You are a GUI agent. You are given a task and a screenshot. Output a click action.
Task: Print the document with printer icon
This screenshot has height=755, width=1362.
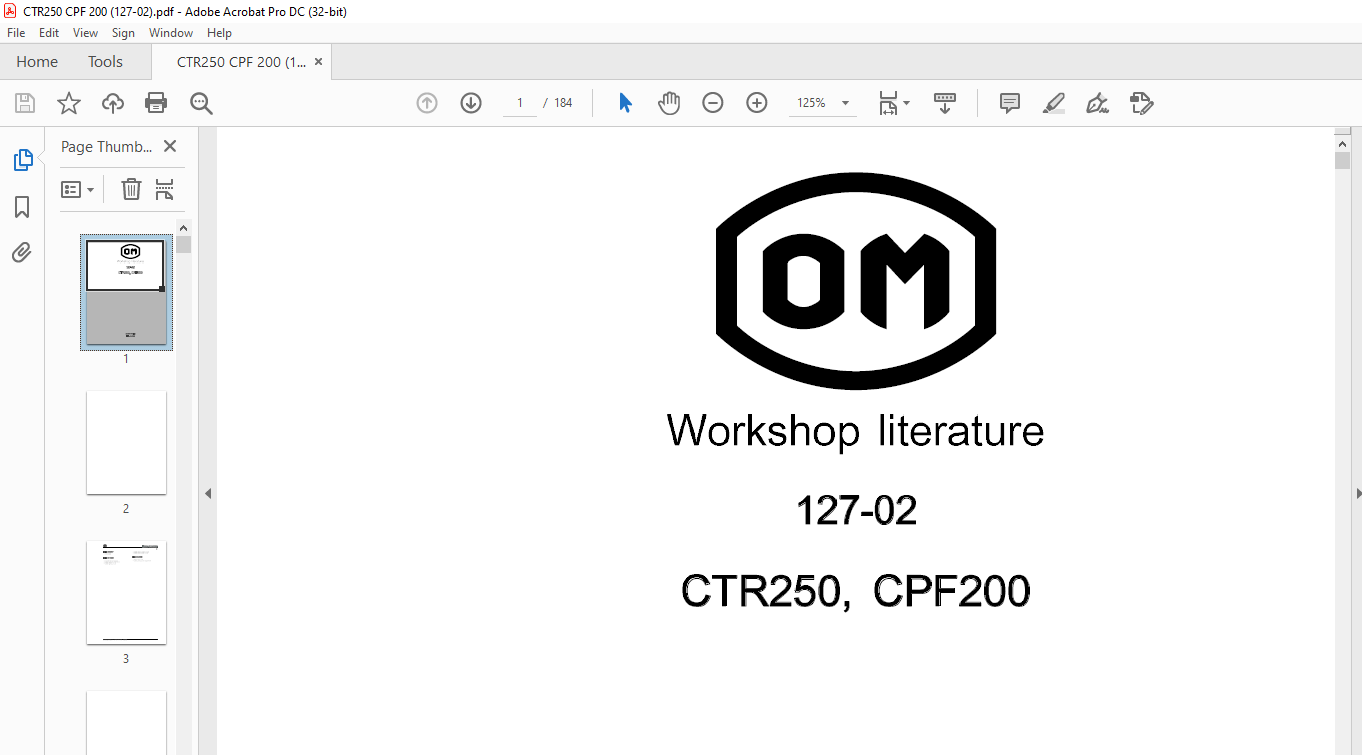pos(156,103)
